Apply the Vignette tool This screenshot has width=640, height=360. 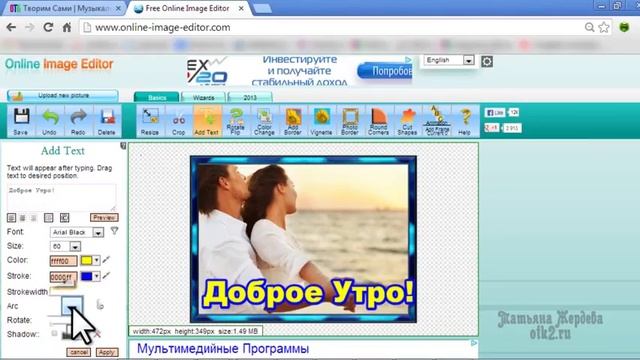pyautogui.click(x=321, y=121)
